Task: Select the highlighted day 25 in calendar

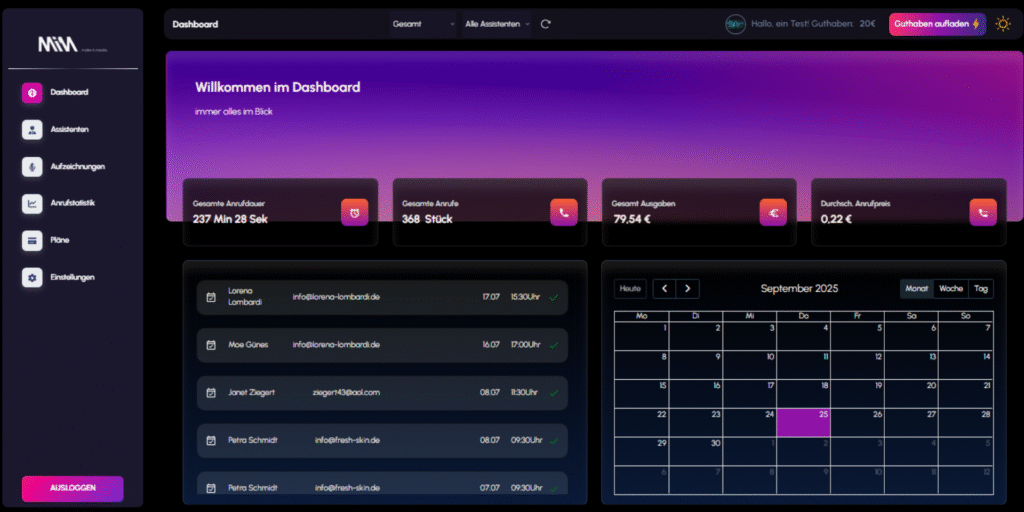Action: pos(803,422)
